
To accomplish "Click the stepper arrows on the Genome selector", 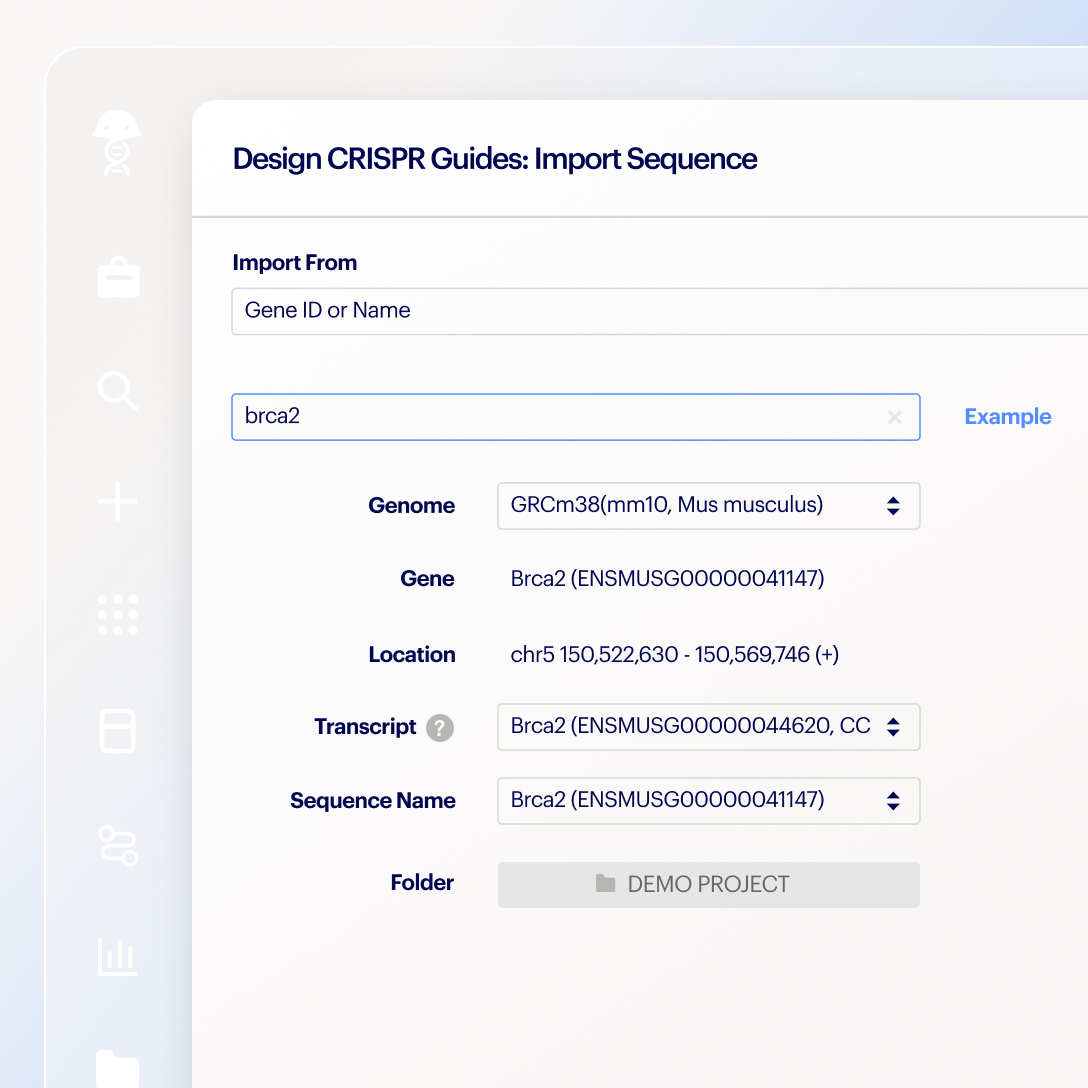I will (893, 506).
